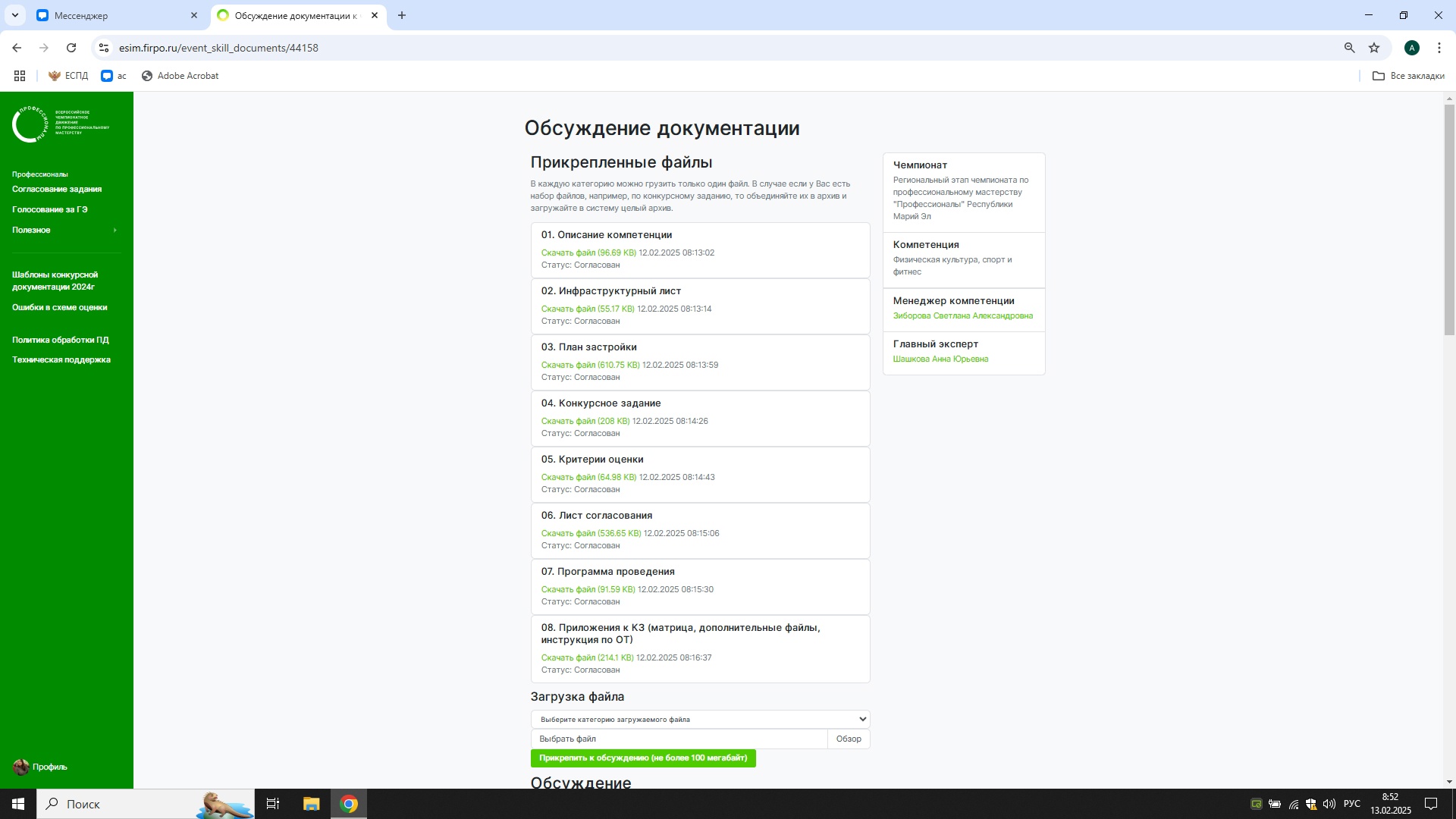Download the Программа проведения file (91.59 KB)
1456x819 pixels.
[x=588, y=589]
